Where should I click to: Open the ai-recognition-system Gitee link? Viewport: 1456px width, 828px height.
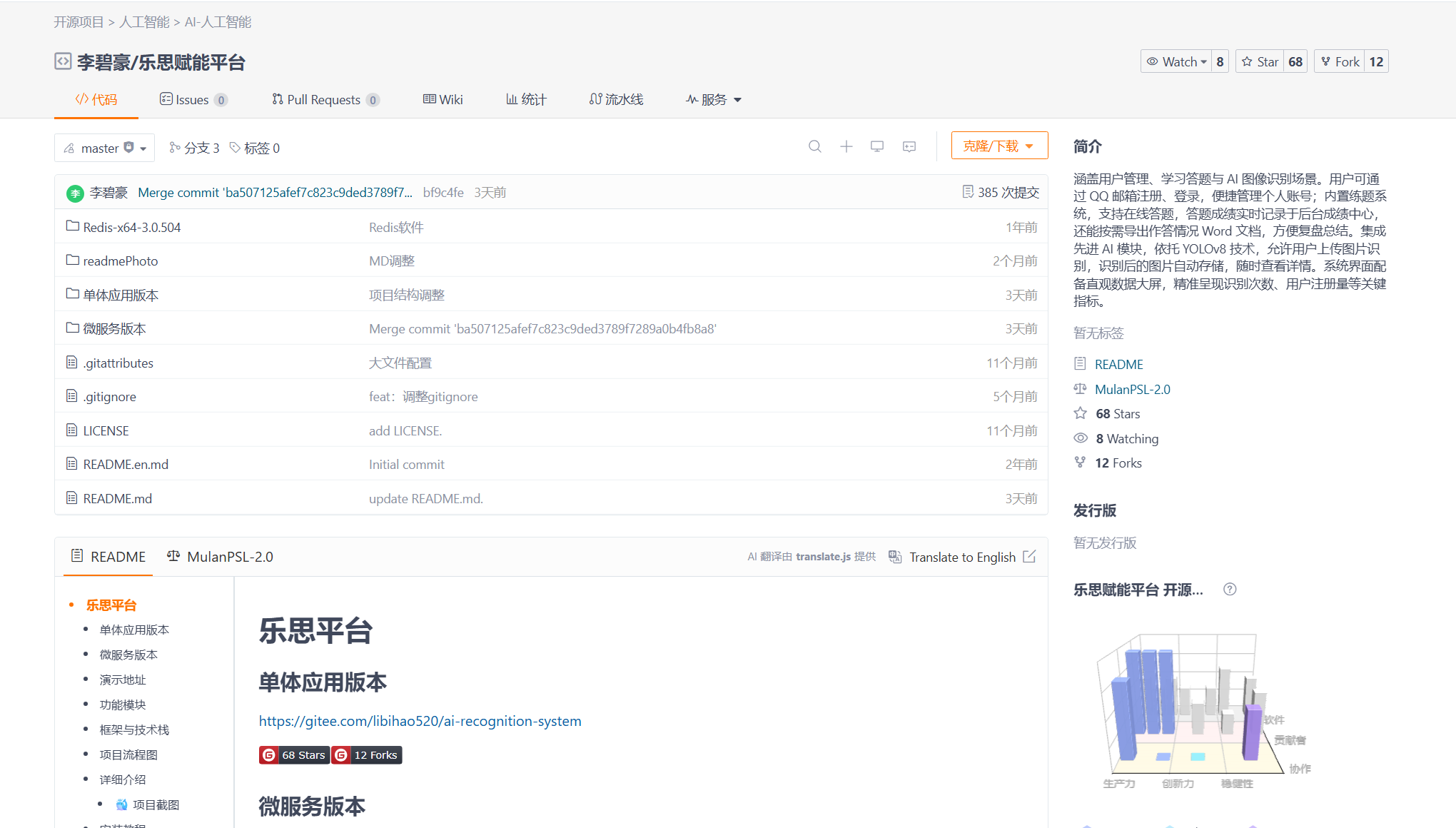point(420,721)
